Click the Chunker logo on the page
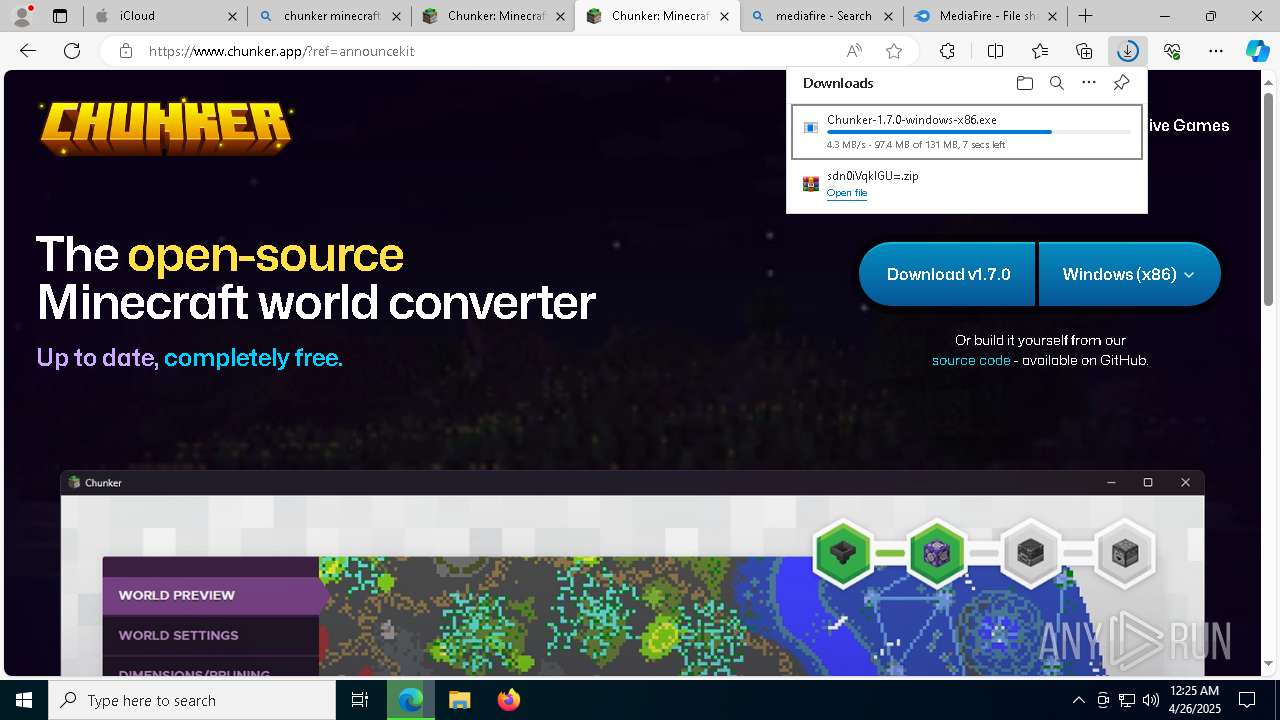 pyautogui.click(x=166, y=126)
